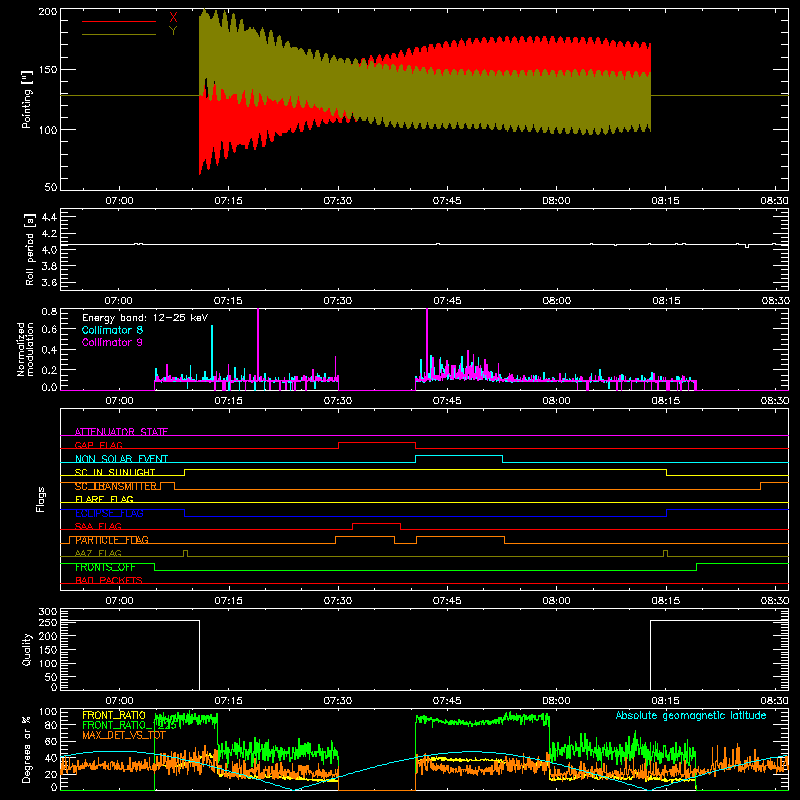Click the blue ECLIPSE_FLAG label
The width and height of the screenshot is (800, 800).
click(x=109, y=513)
